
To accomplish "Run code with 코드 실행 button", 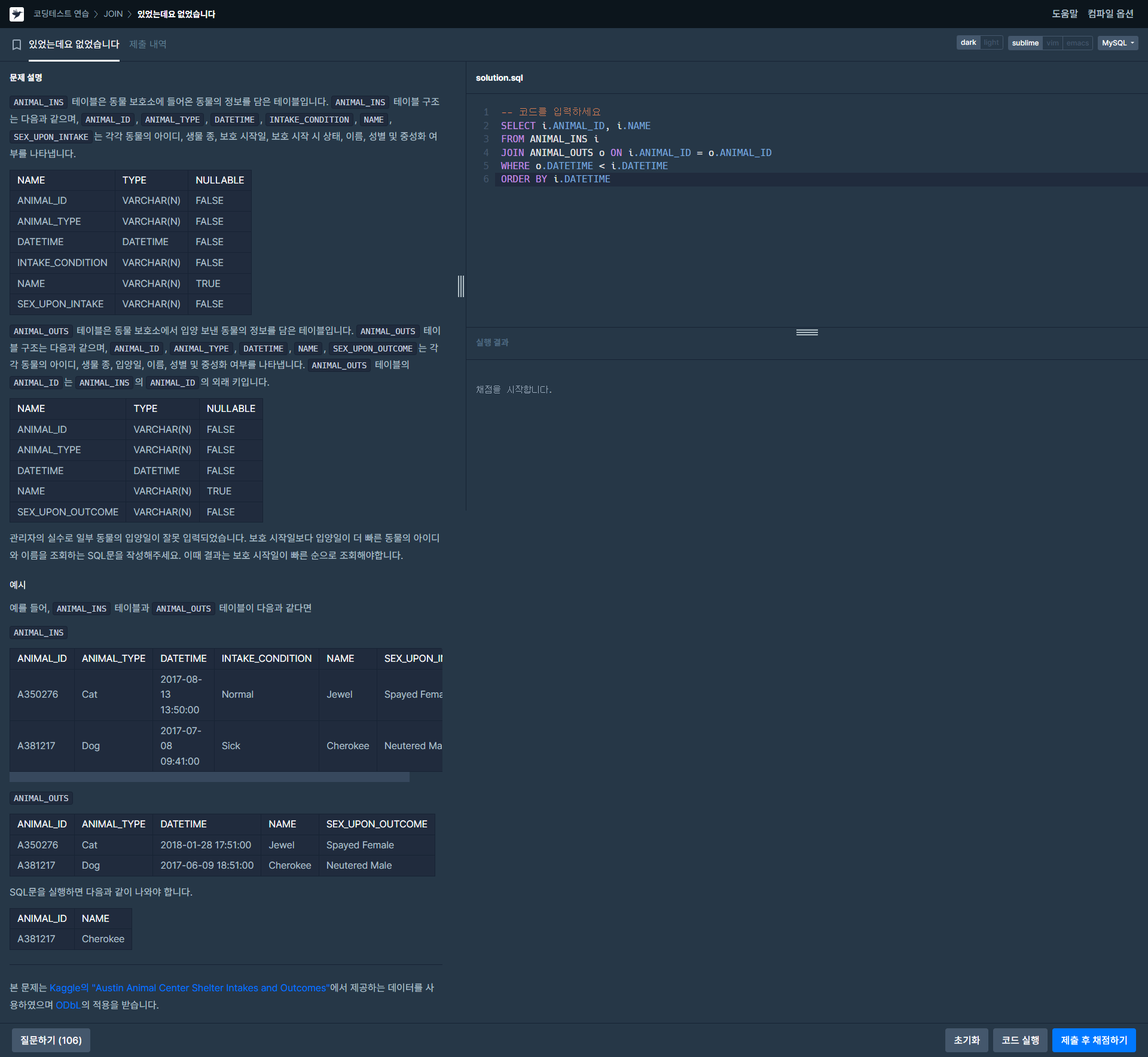I will point(1020,1040).
